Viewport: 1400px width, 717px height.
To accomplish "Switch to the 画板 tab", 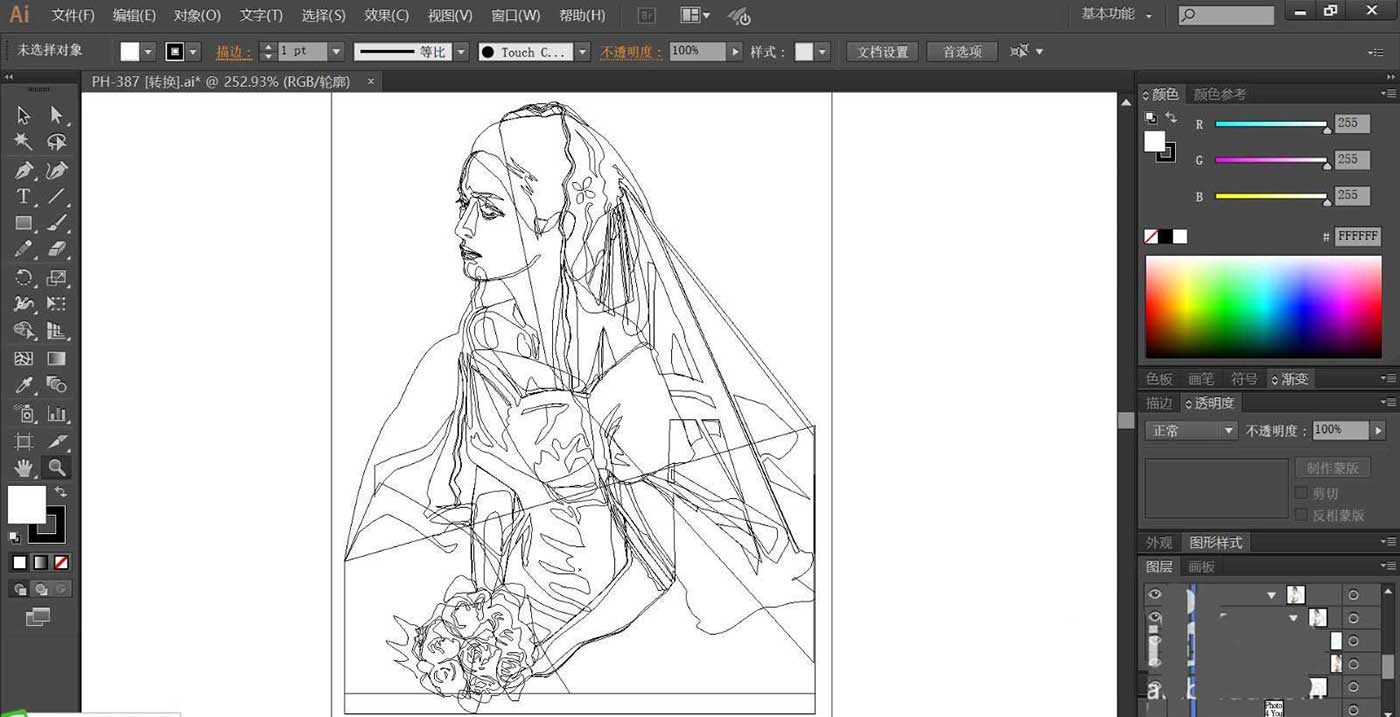I will click(1201, 567).
